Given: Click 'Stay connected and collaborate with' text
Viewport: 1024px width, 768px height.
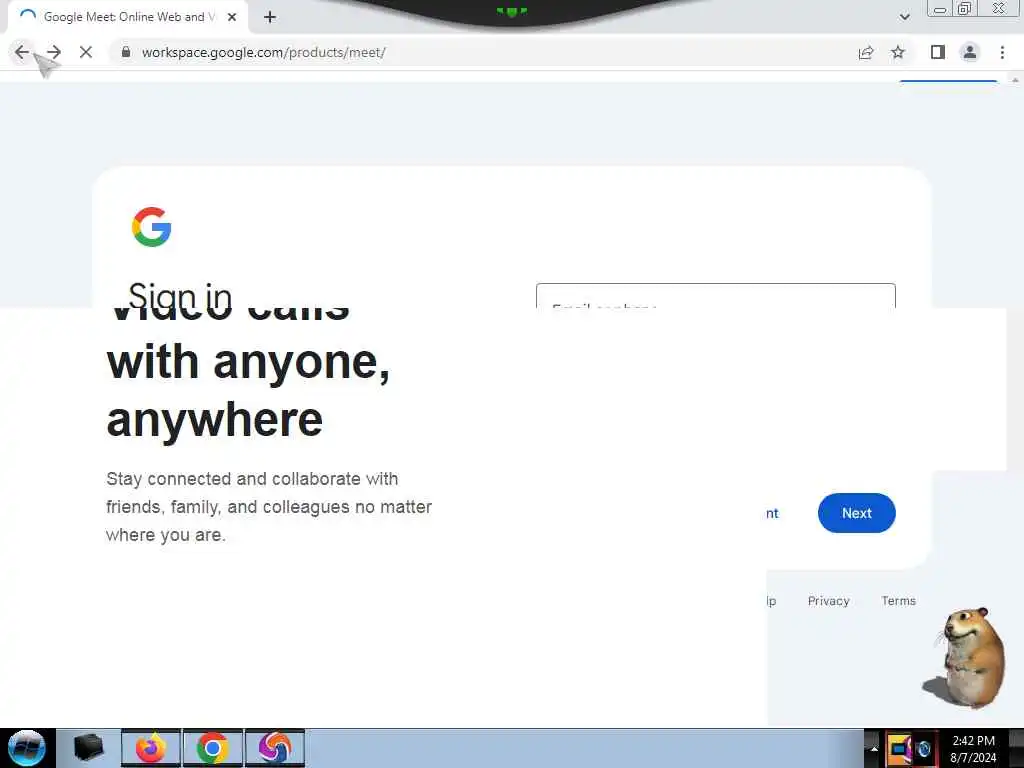Looking at the screenshot, I should coord(252,479).
